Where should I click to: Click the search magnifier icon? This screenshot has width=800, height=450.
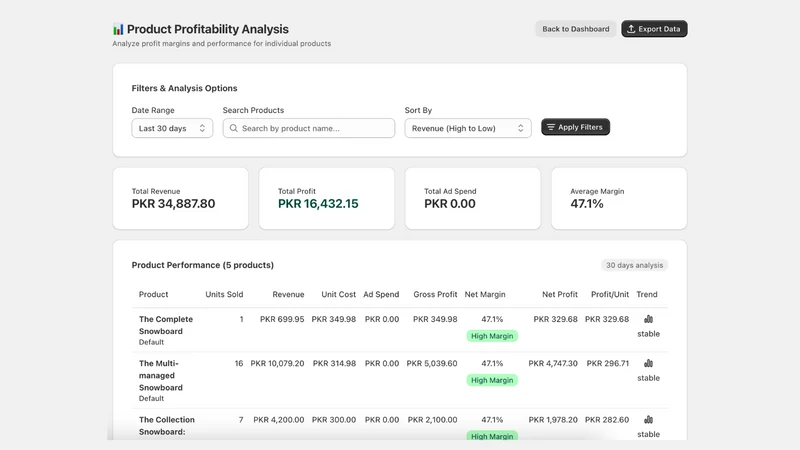234,128
